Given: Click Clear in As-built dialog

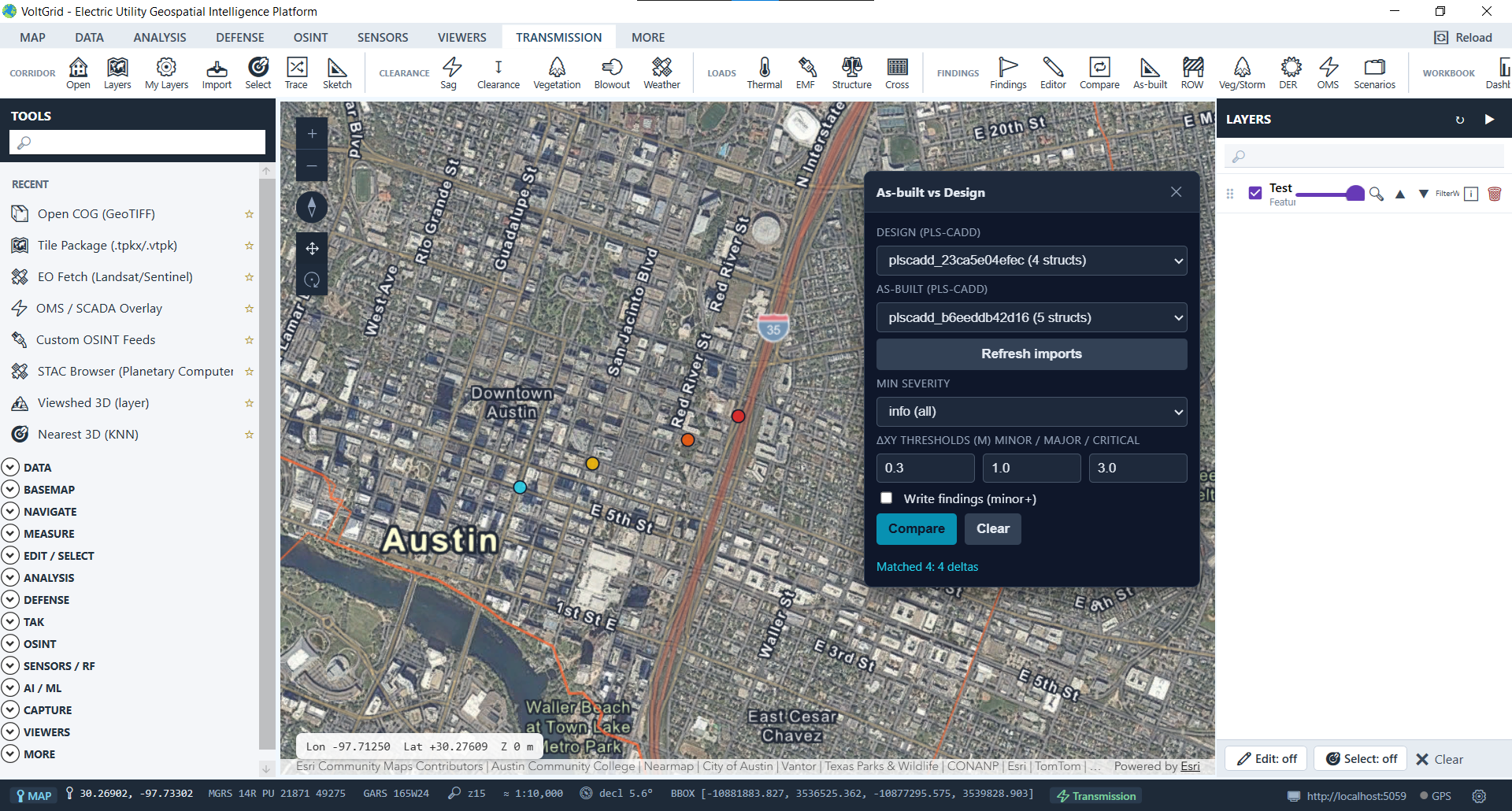Looking at the screenshot, I should 993,529.
